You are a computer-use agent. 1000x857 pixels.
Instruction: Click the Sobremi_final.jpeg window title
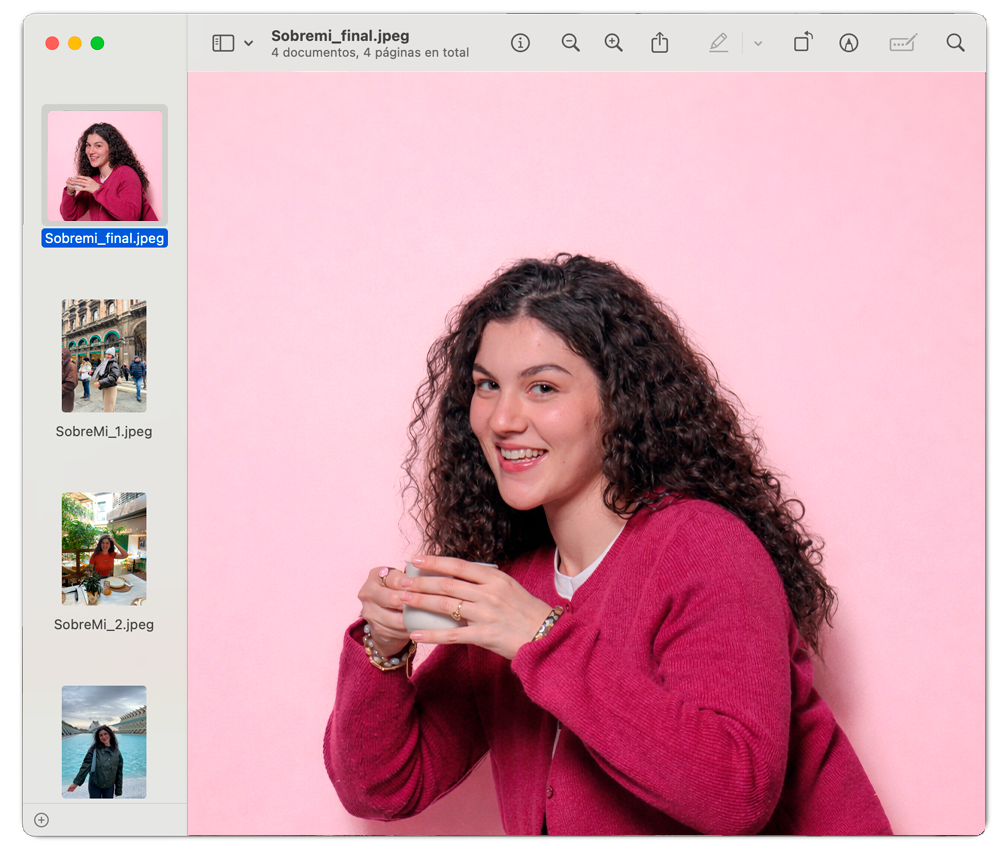tap(340, 36)
